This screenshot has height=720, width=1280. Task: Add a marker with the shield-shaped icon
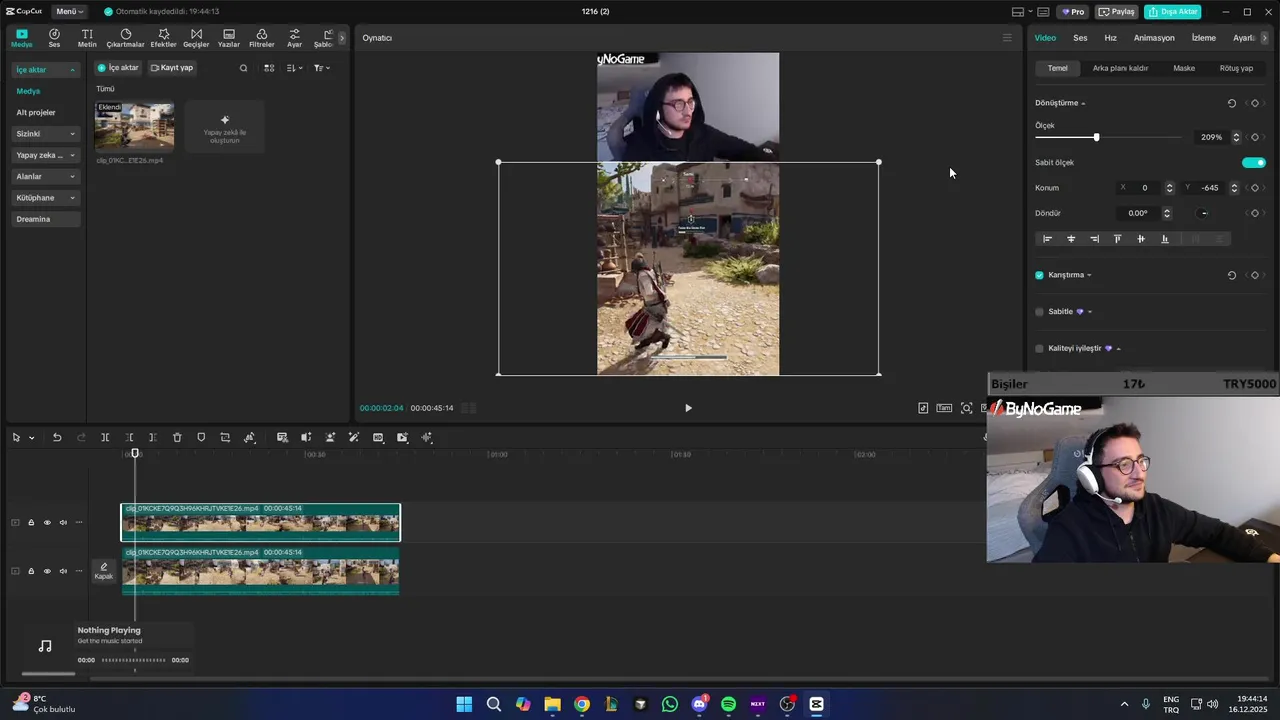[201, 437]
